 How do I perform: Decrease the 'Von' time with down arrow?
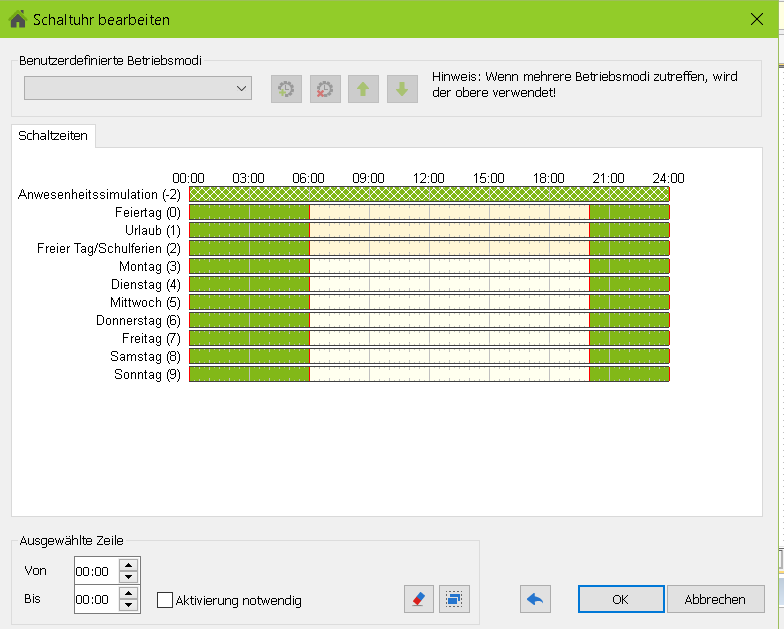point(128,577)
